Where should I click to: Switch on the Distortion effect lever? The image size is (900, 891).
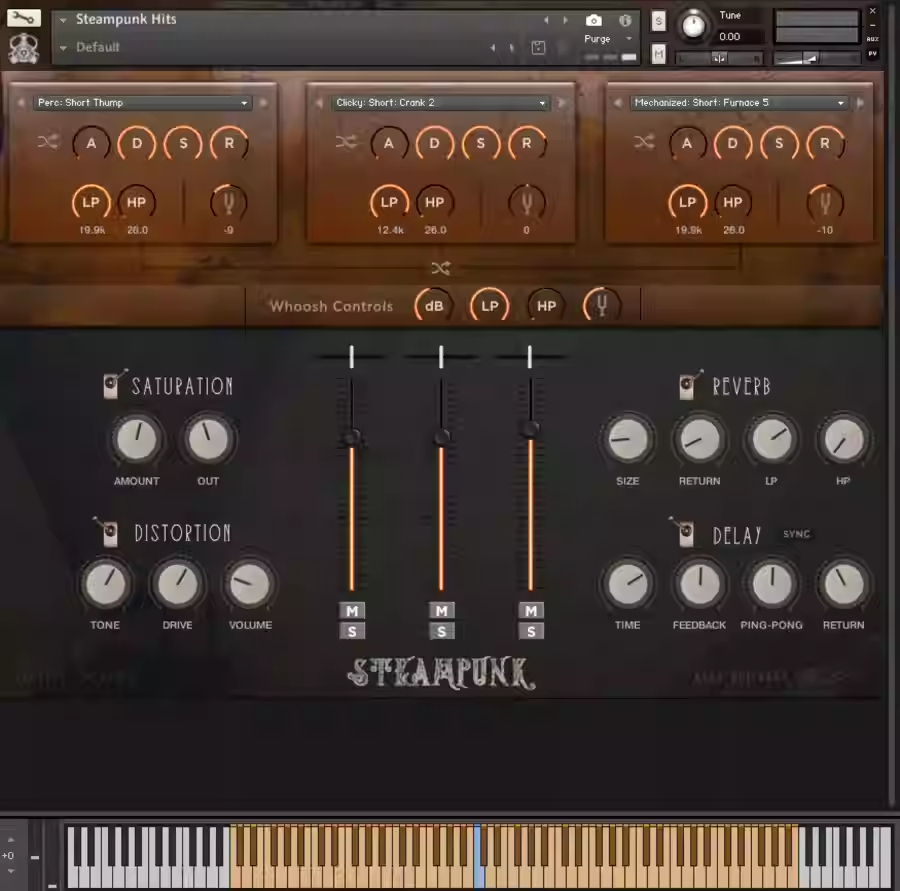click(107, 532)
